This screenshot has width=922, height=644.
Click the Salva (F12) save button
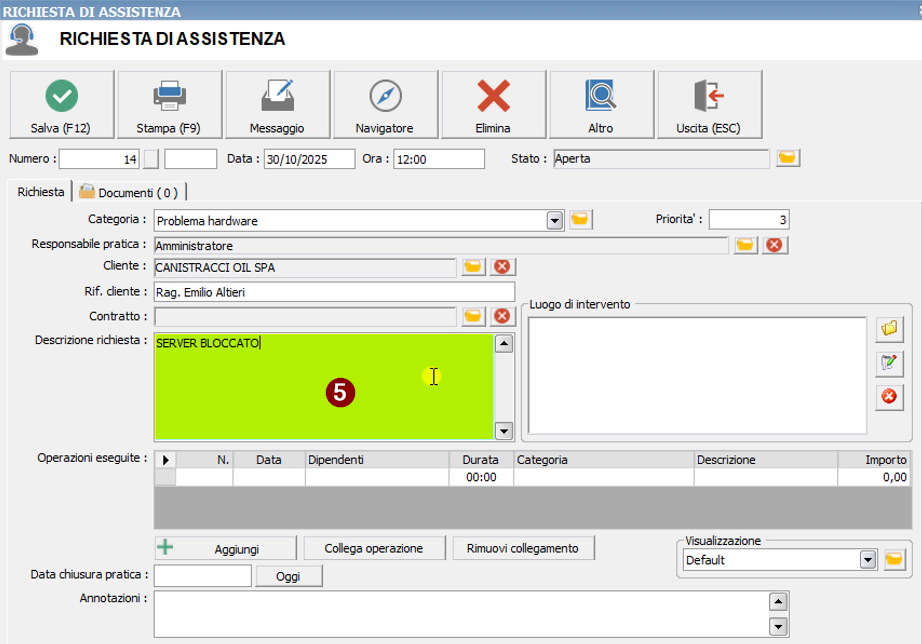pyautogui.click(x=61, y=104)
